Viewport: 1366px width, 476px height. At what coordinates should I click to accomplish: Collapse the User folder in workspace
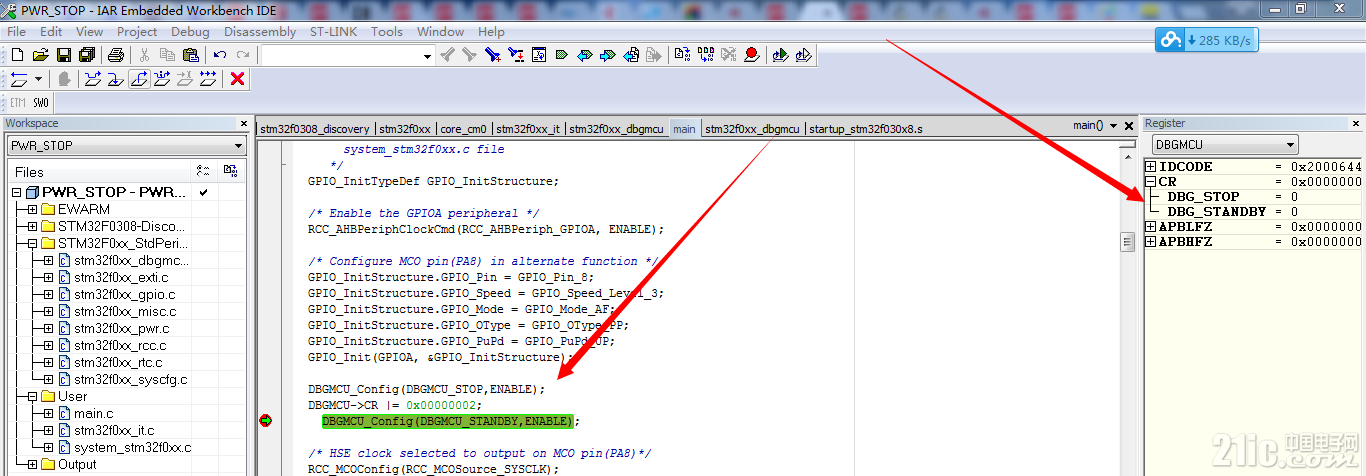pyautogui.click(x=33, y=396)
